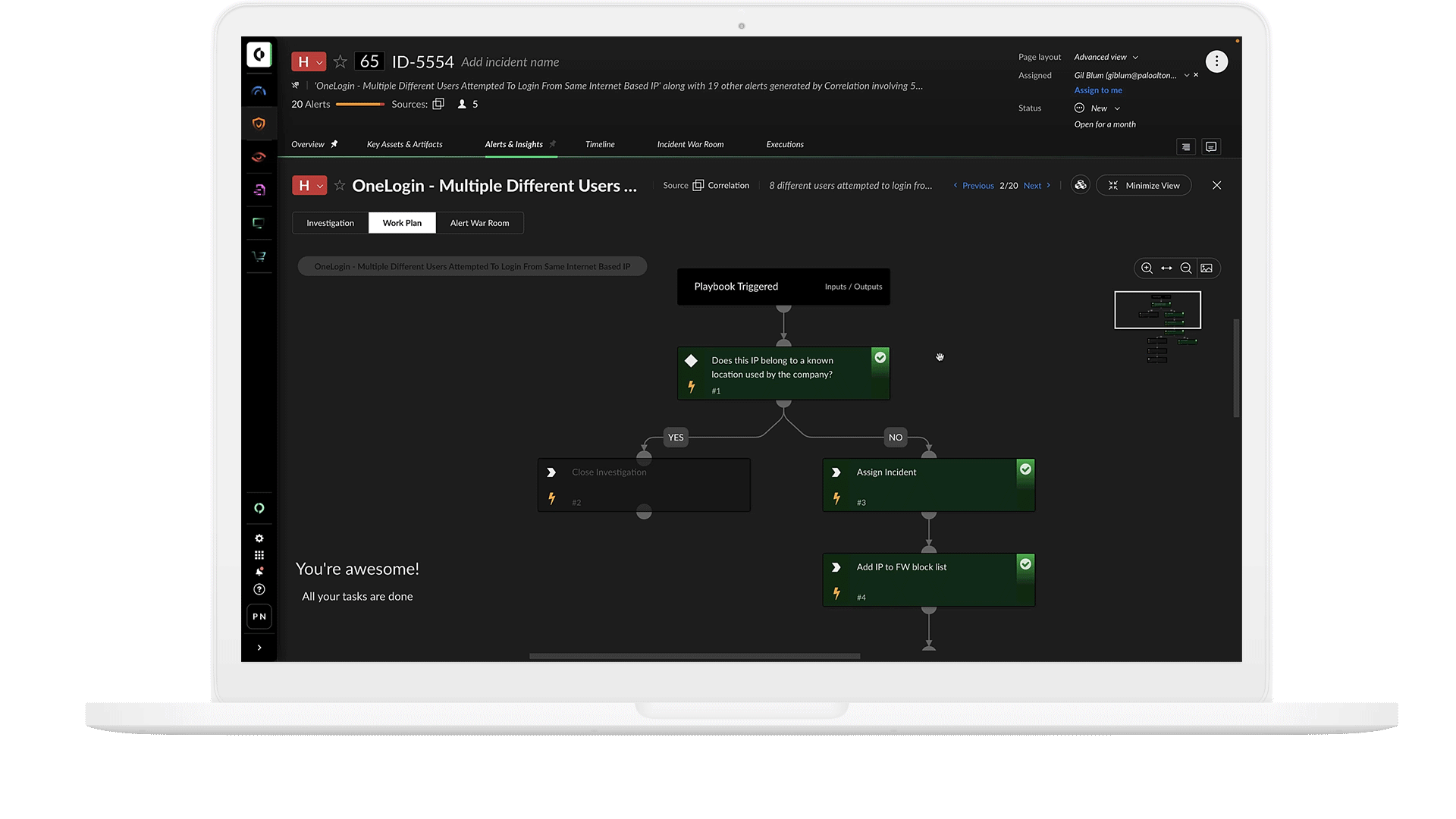
Task: Click the Assign to me link
Action: coord(1098,90)
